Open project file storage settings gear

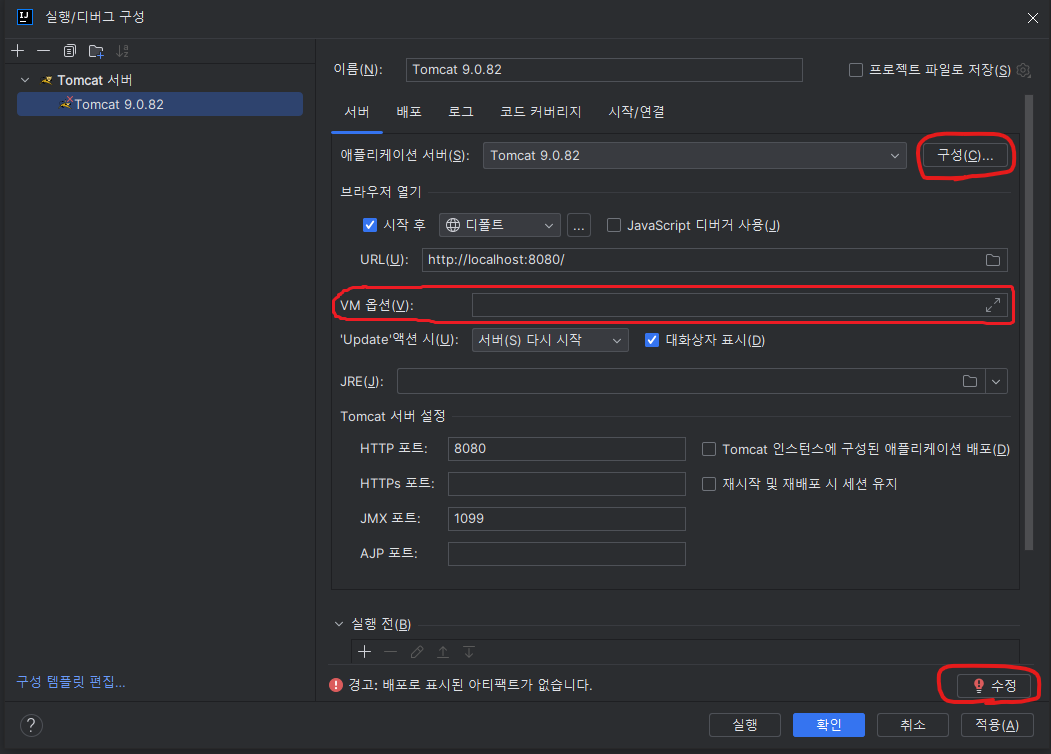(1023, 70)
